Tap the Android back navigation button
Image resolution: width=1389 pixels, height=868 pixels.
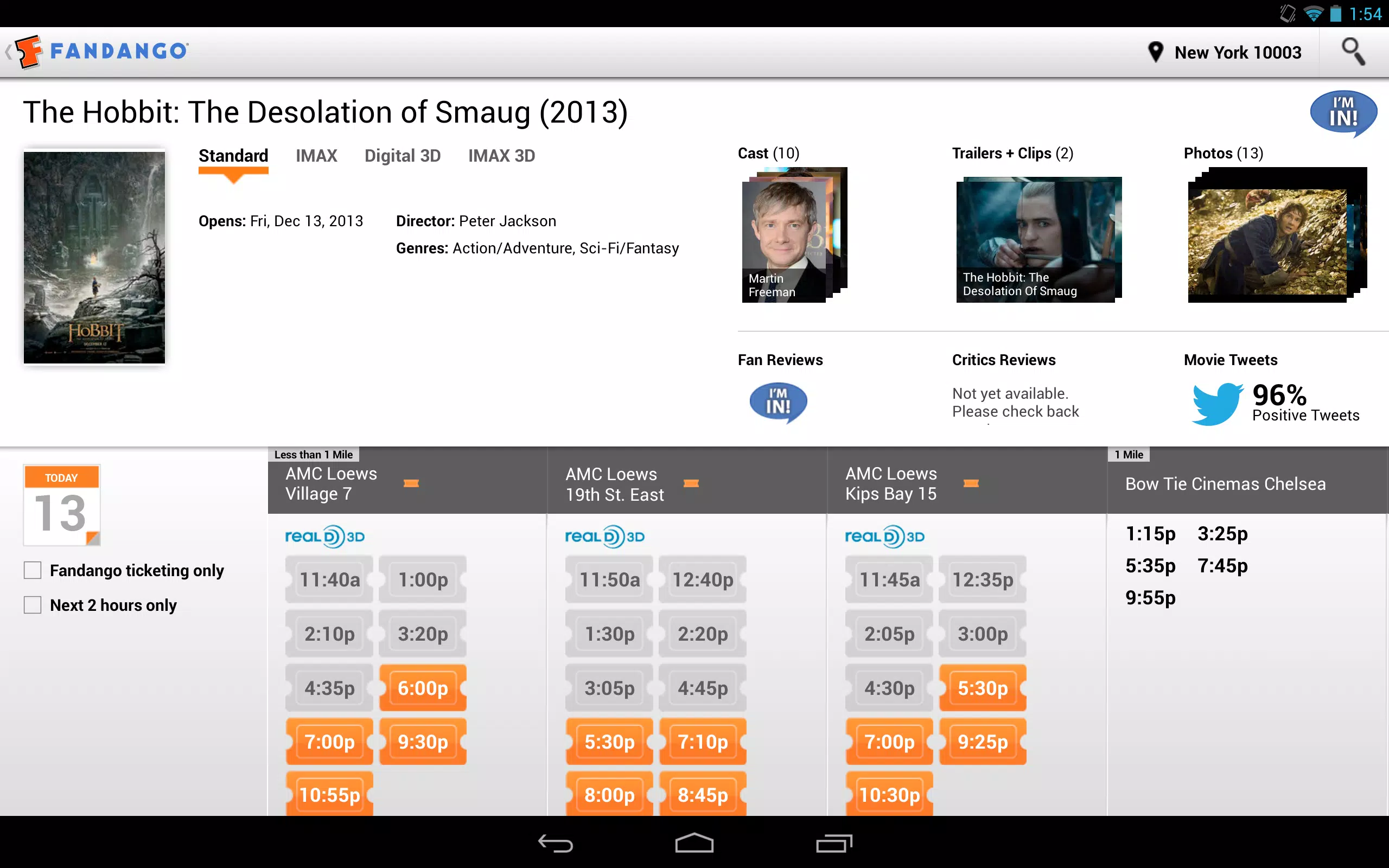[555, 843]
